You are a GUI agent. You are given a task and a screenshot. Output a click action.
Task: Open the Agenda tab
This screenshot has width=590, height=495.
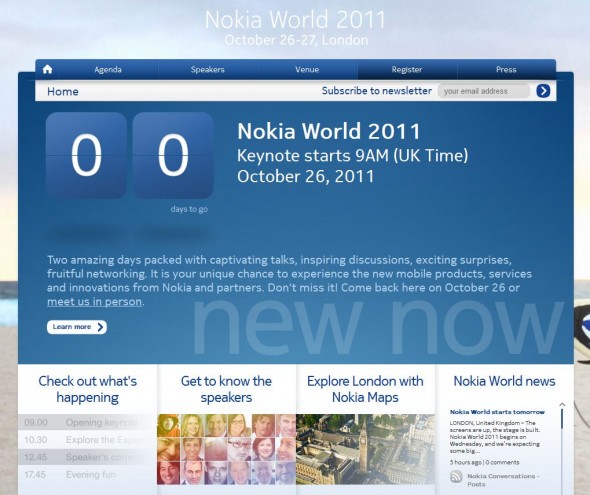[108, 70]
